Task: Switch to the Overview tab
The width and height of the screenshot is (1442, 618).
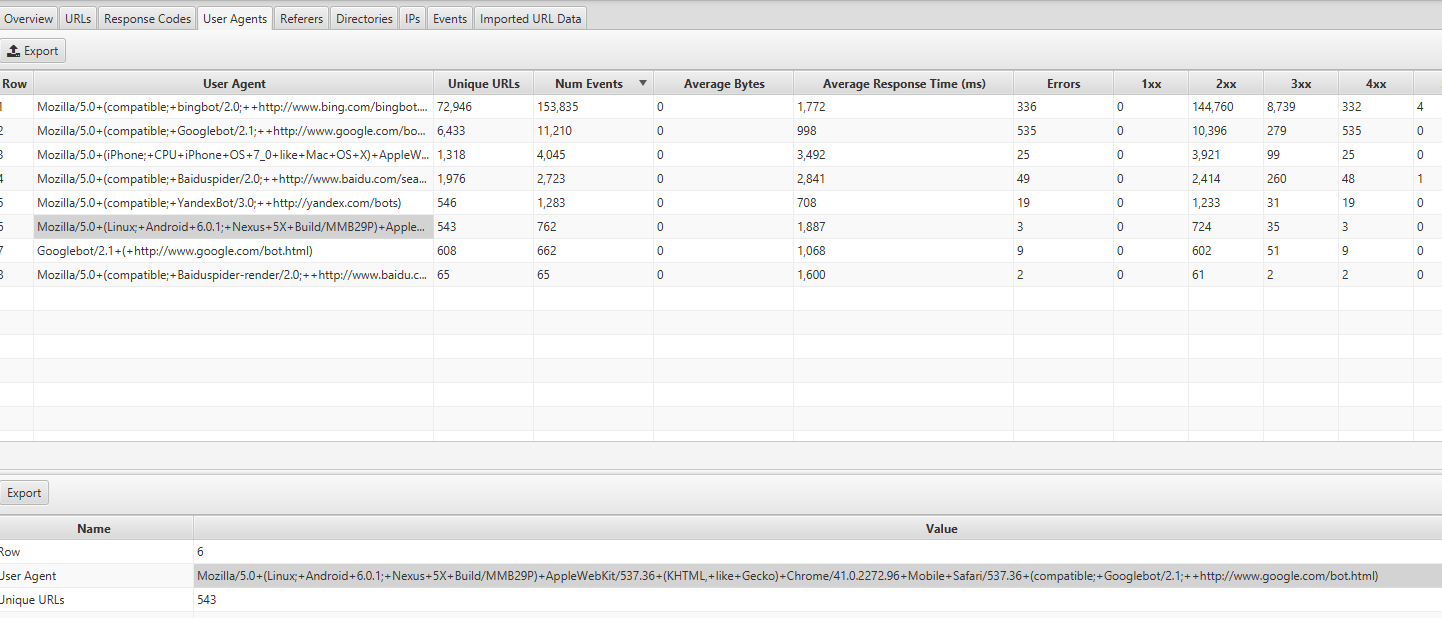Action: pos(28,18)
